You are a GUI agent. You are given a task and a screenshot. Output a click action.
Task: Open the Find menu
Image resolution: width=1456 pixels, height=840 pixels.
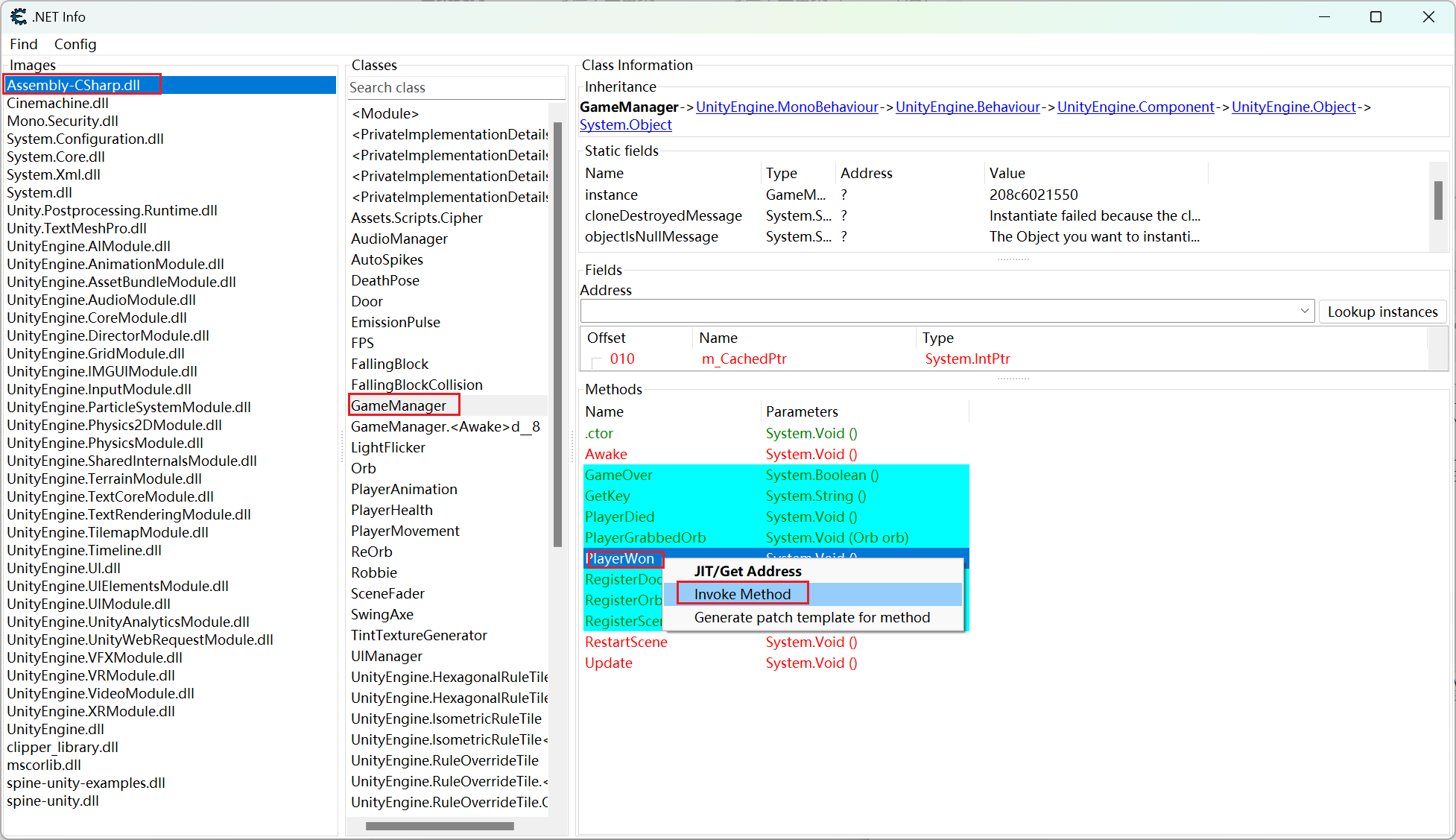click(x=24, y=44)
